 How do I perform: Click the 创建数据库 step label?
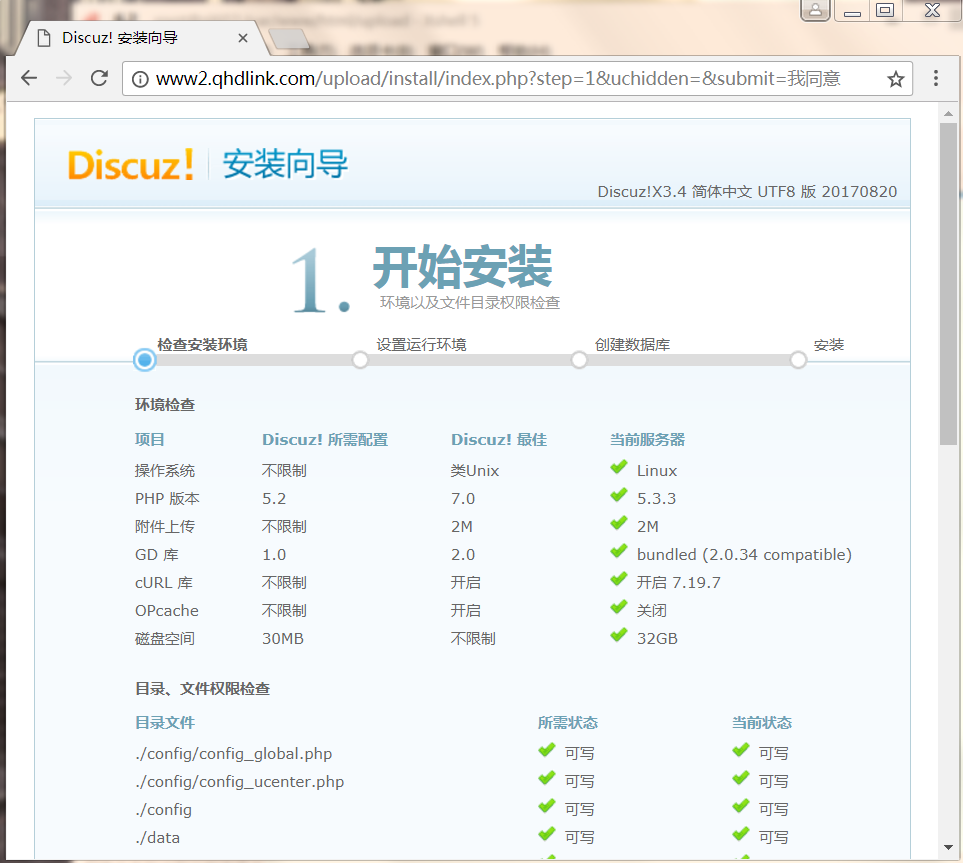(632, 345)
